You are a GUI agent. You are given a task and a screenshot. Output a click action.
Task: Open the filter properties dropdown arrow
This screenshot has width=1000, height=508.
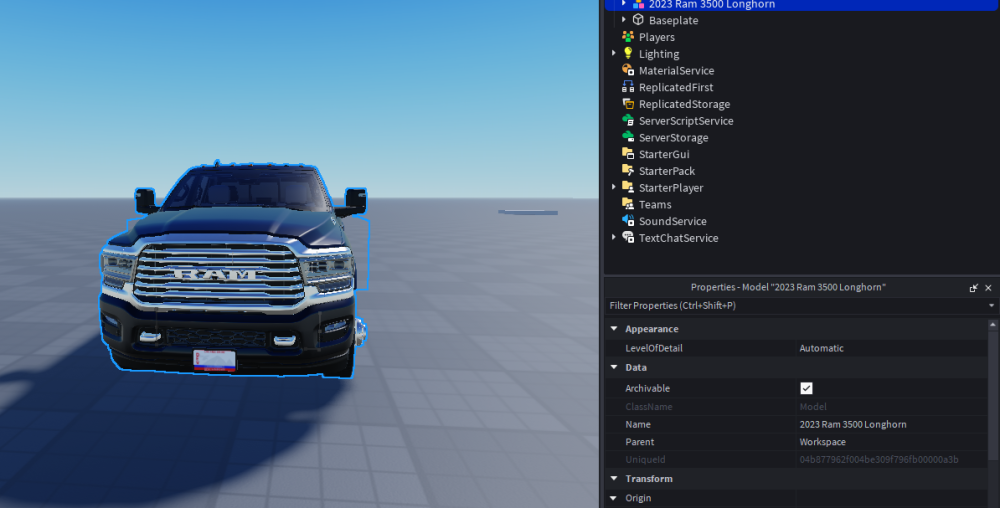(991, 306)
